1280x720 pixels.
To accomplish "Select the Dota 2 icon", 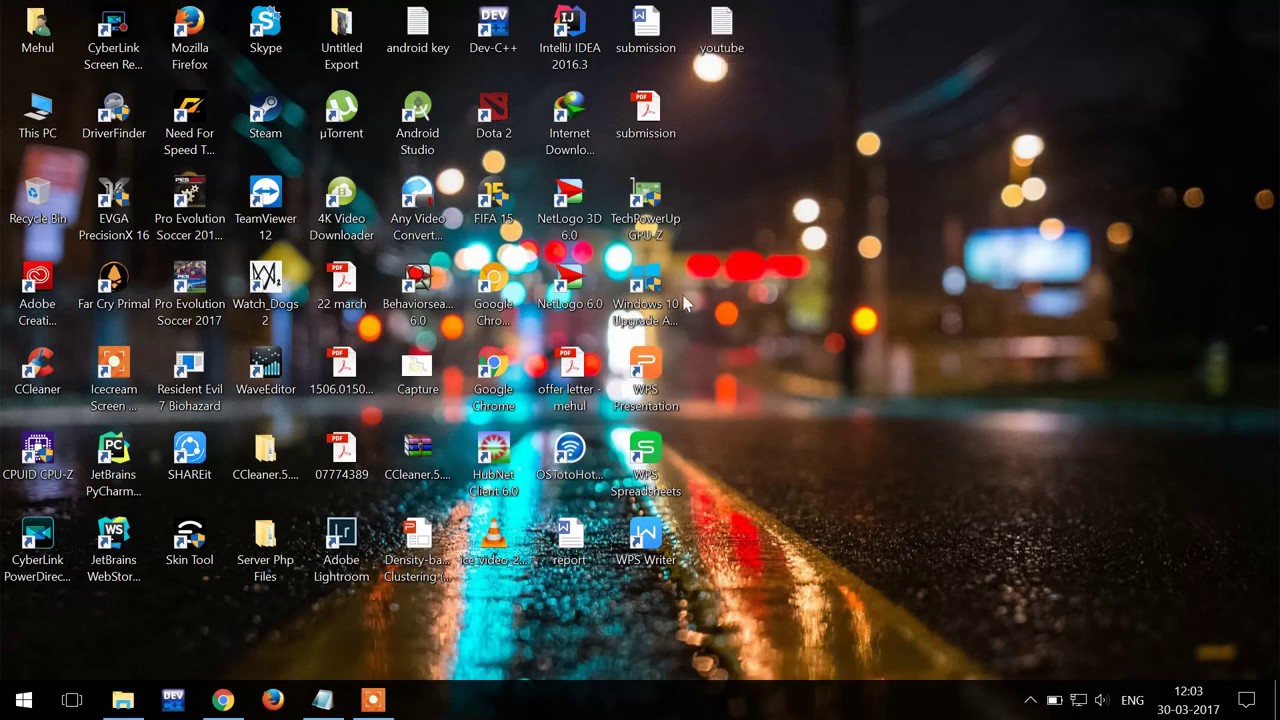I will pyautogui.click(x=493, y=116).
